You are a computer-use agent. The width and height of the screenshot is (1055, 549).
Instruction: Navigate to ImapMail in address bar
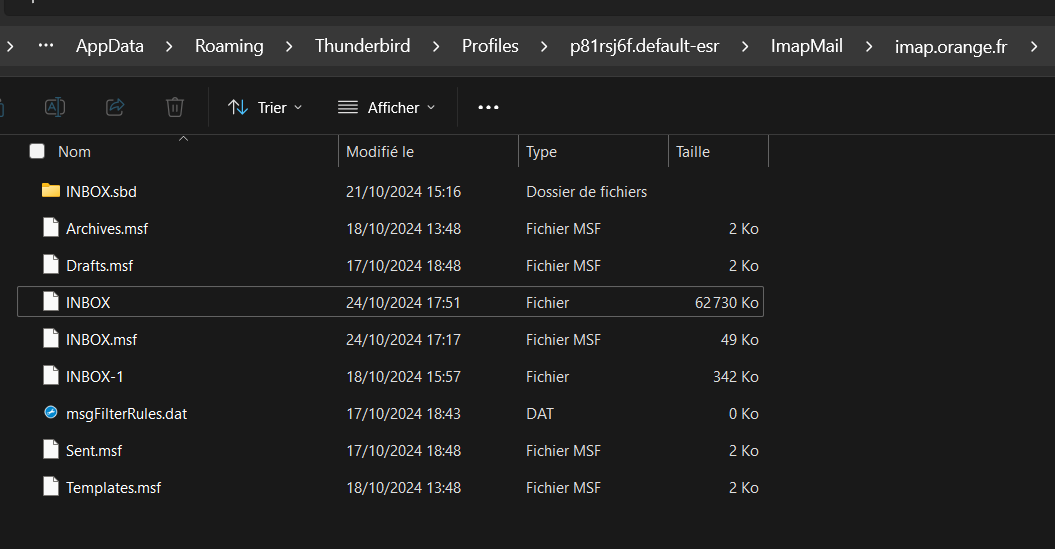point(806,46)
